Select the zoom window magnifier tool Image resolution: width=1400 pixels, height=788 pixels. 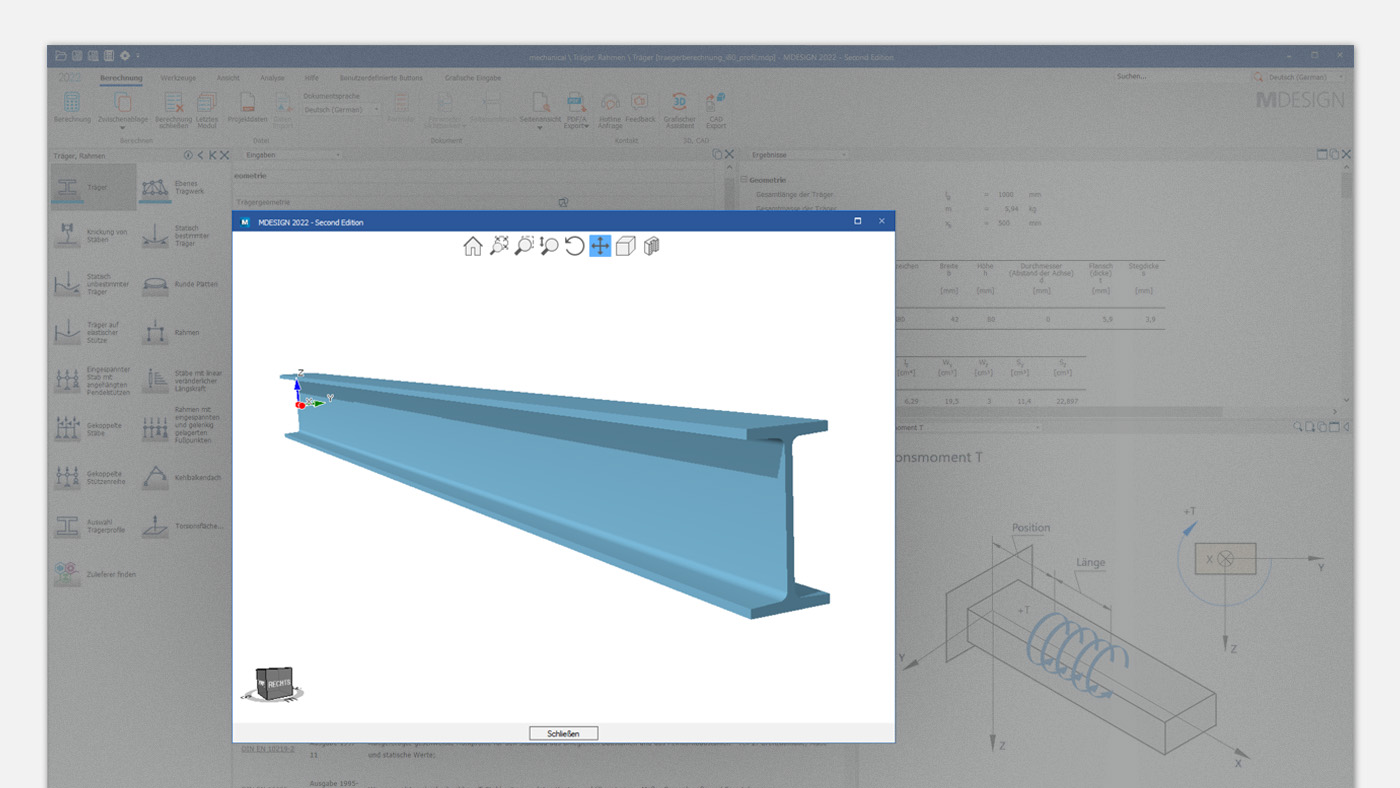(524, 246)
